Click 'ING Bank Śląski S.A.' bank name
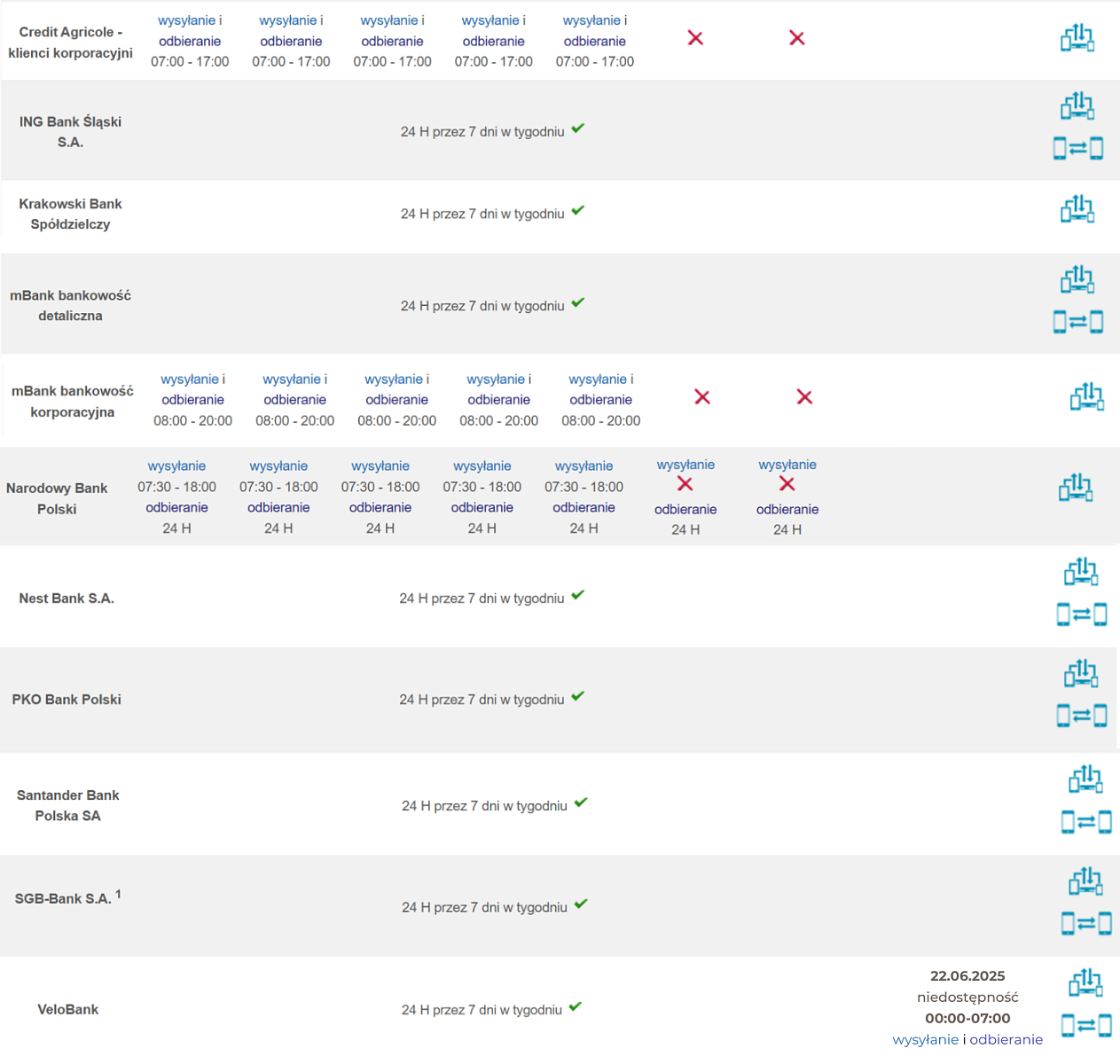Image resolution: width=1120 pixels, height=1064 pixels. 70,132
